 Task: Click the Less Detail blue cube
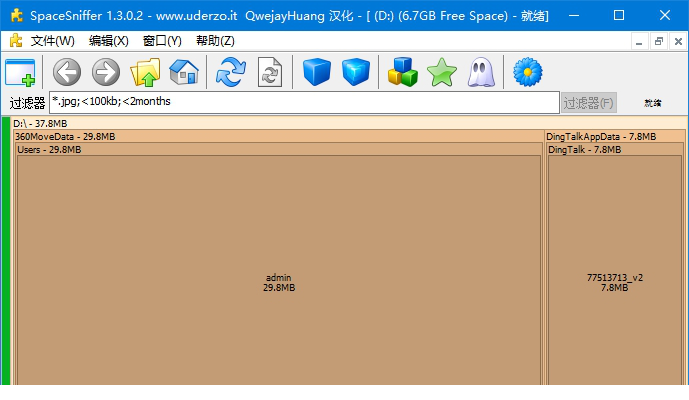(317, 72)
